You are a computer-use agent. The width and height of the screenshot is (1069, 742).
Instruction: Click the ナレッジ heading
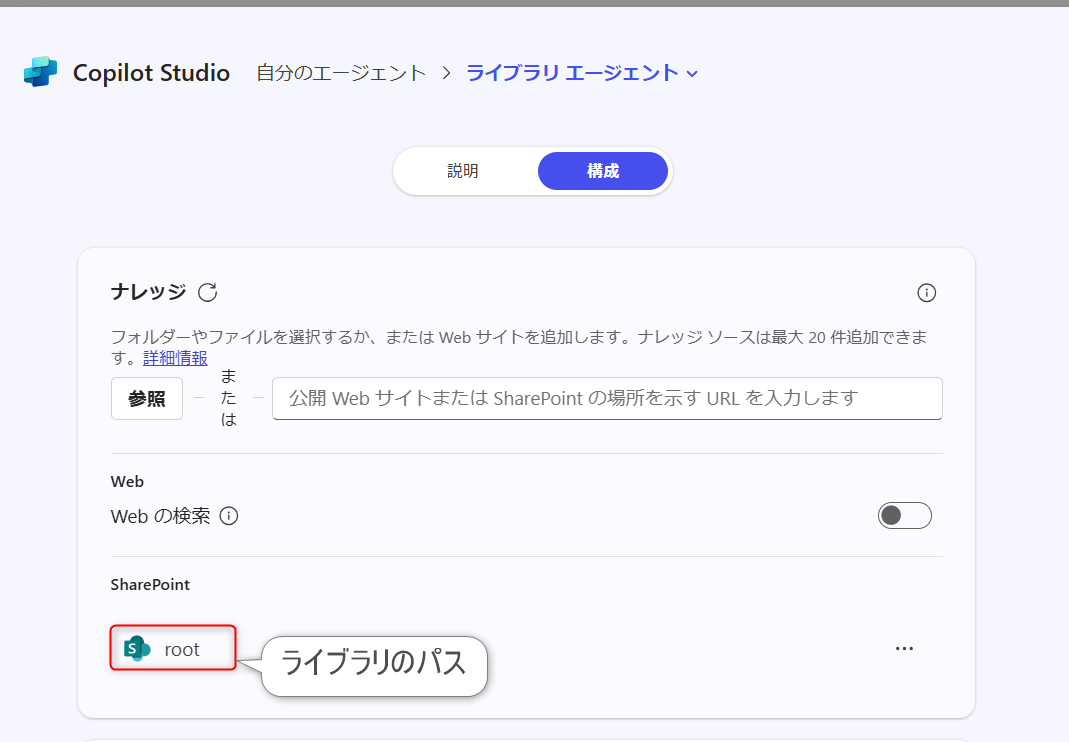[149, 292]
